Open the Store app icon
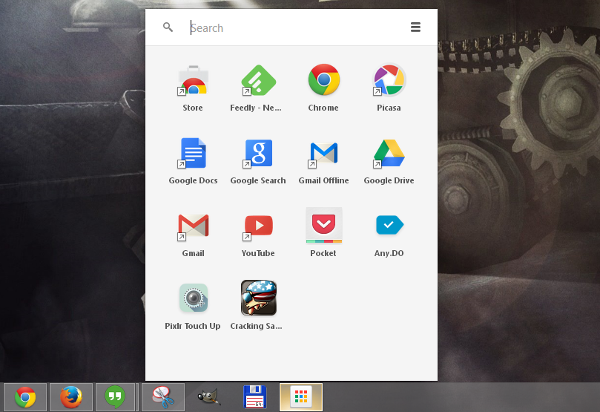600x412 pixels. pyautogui.click(x=193, y=81)
